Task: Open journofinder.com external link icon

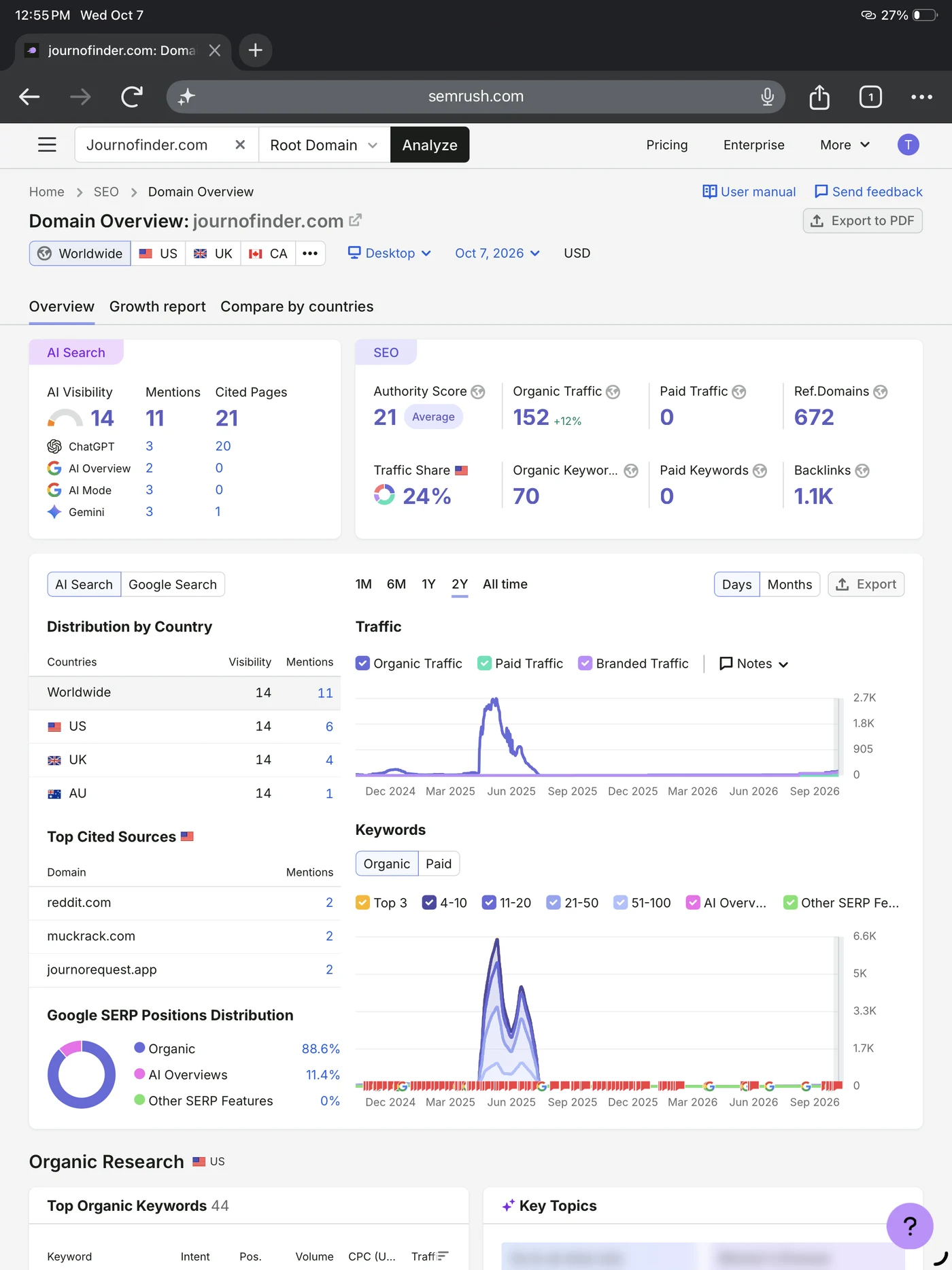Action: tap(355, 220)
